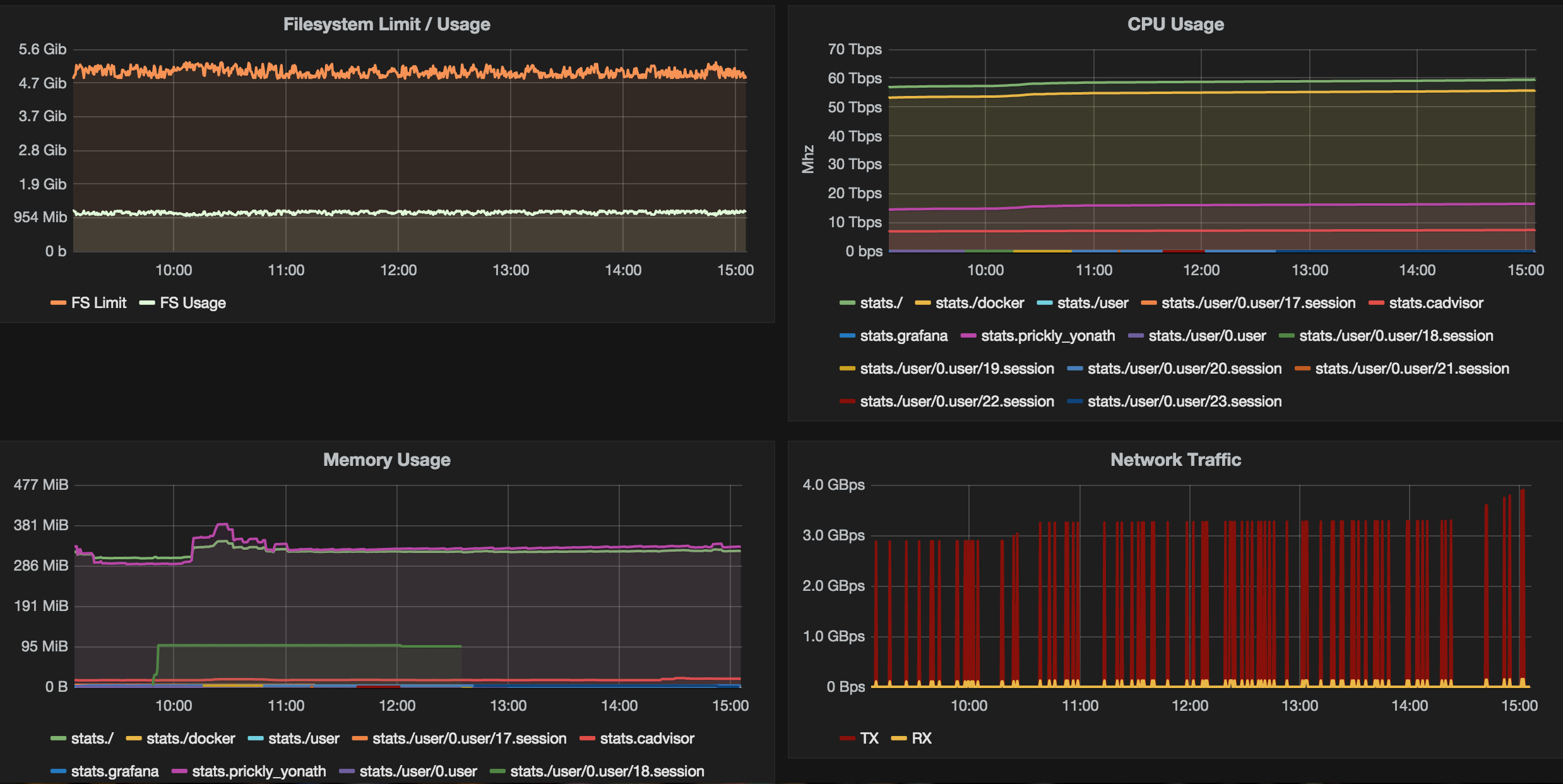Viewport: 1563px width, 784px height.
Task: Toggle RX series in Network Traffic legend
Action: click(922, 739)
